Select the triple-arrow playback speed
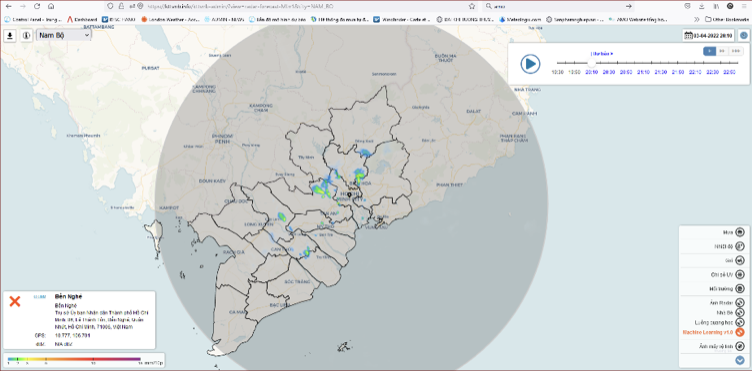This screenshot has height=374, width=752. click(x=736, y=51)
